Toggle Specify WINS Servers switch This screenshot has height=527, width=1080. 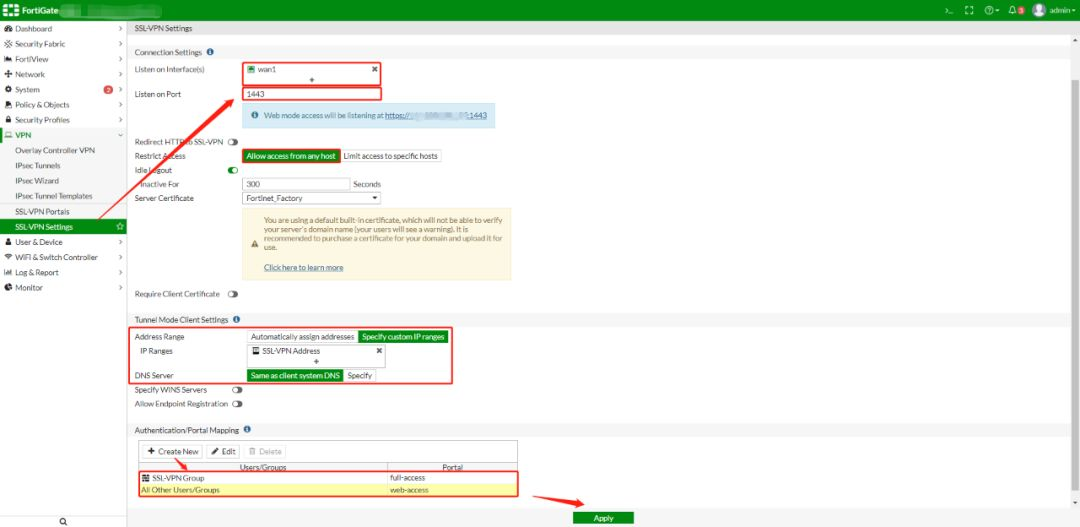(x=237, y=390)
